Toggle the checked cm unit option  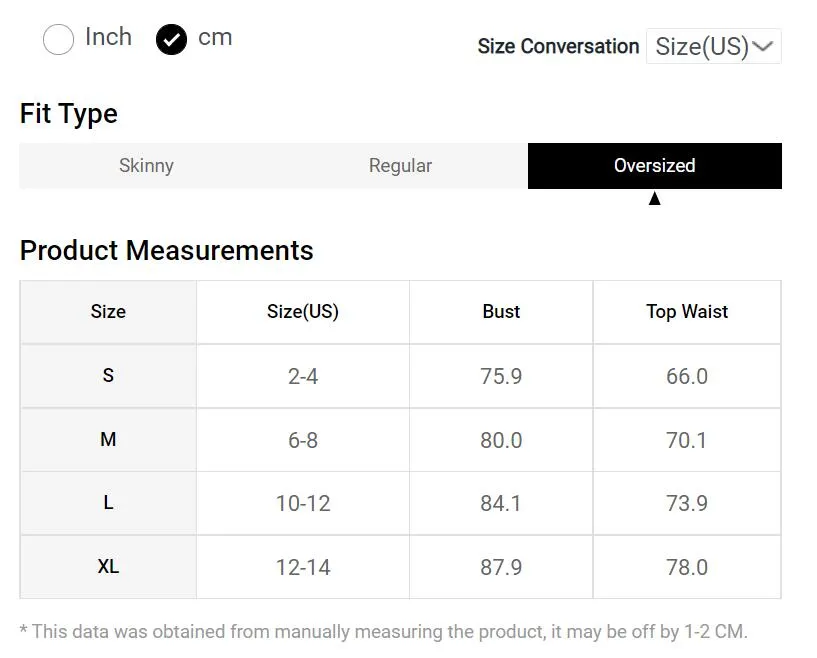(x=171, y=40)
